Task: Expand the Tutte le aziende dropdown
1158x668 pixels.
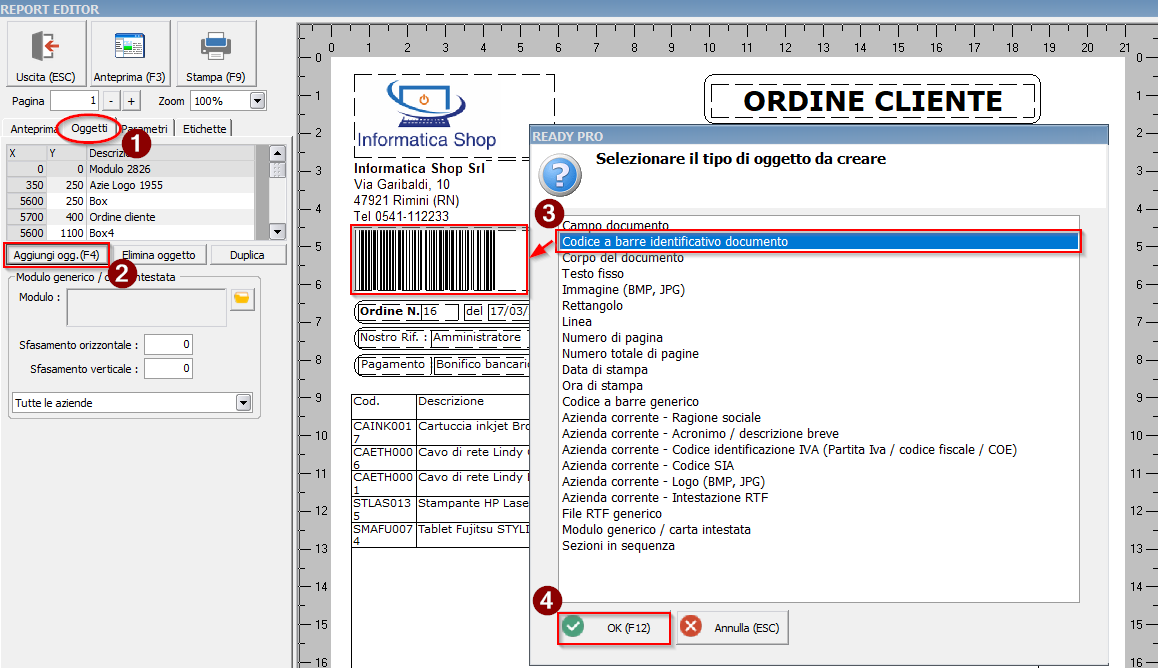Action: [x=243, y=403]
